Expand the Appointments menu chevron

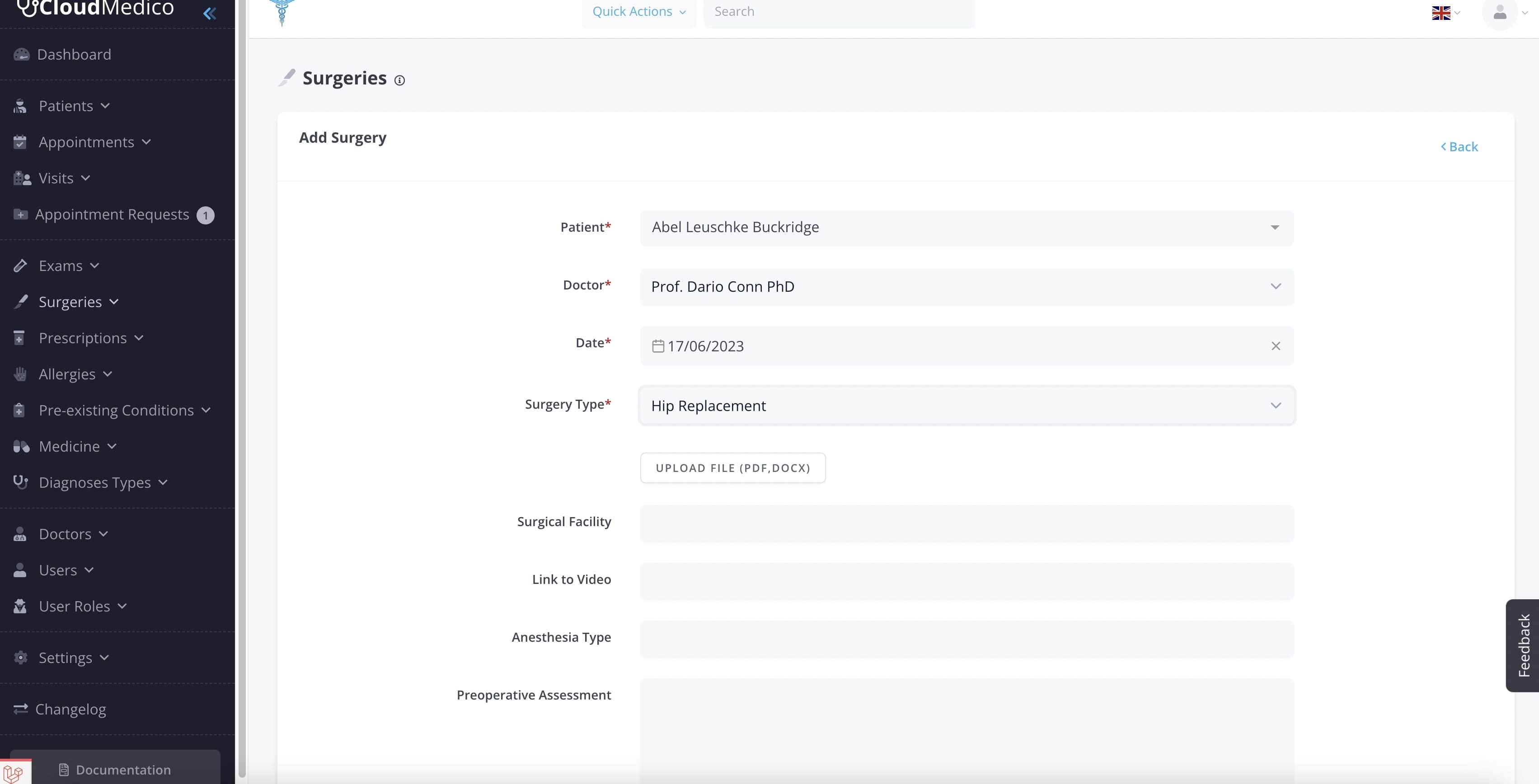click(x=146, y=142)
